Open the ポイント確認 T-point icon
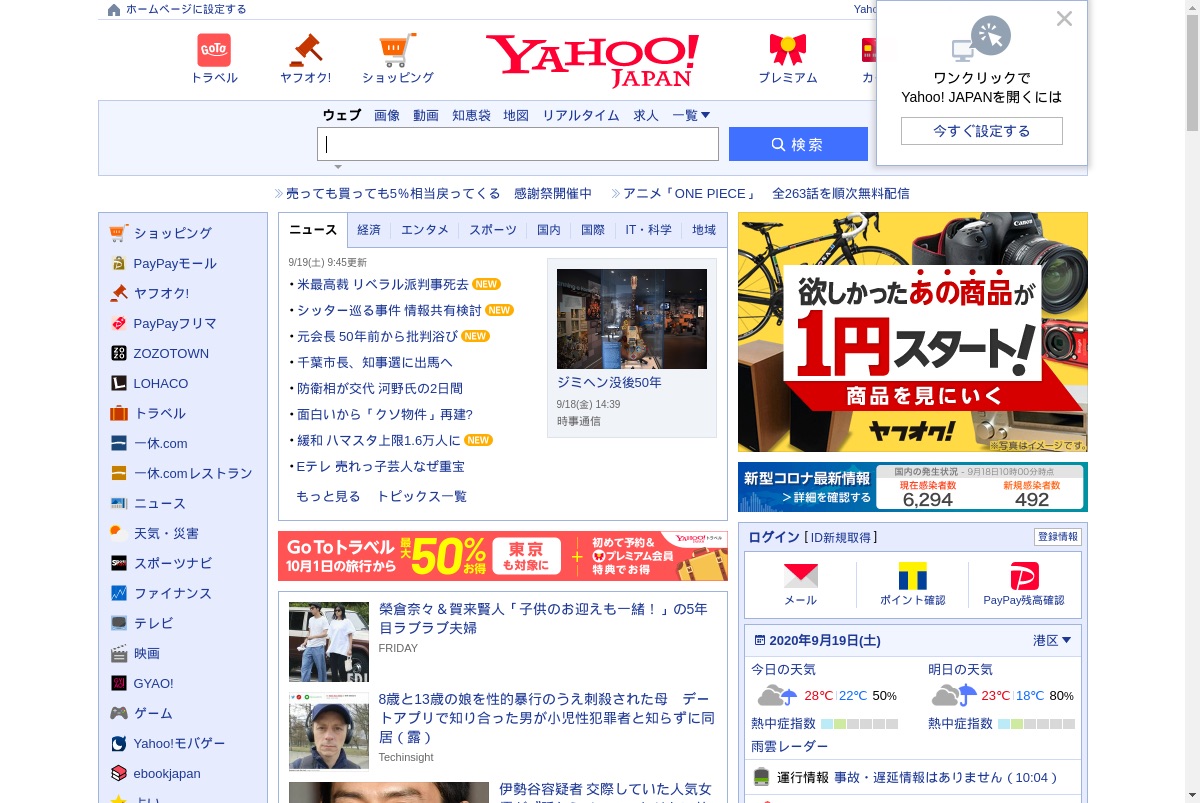 coord(912,576)
